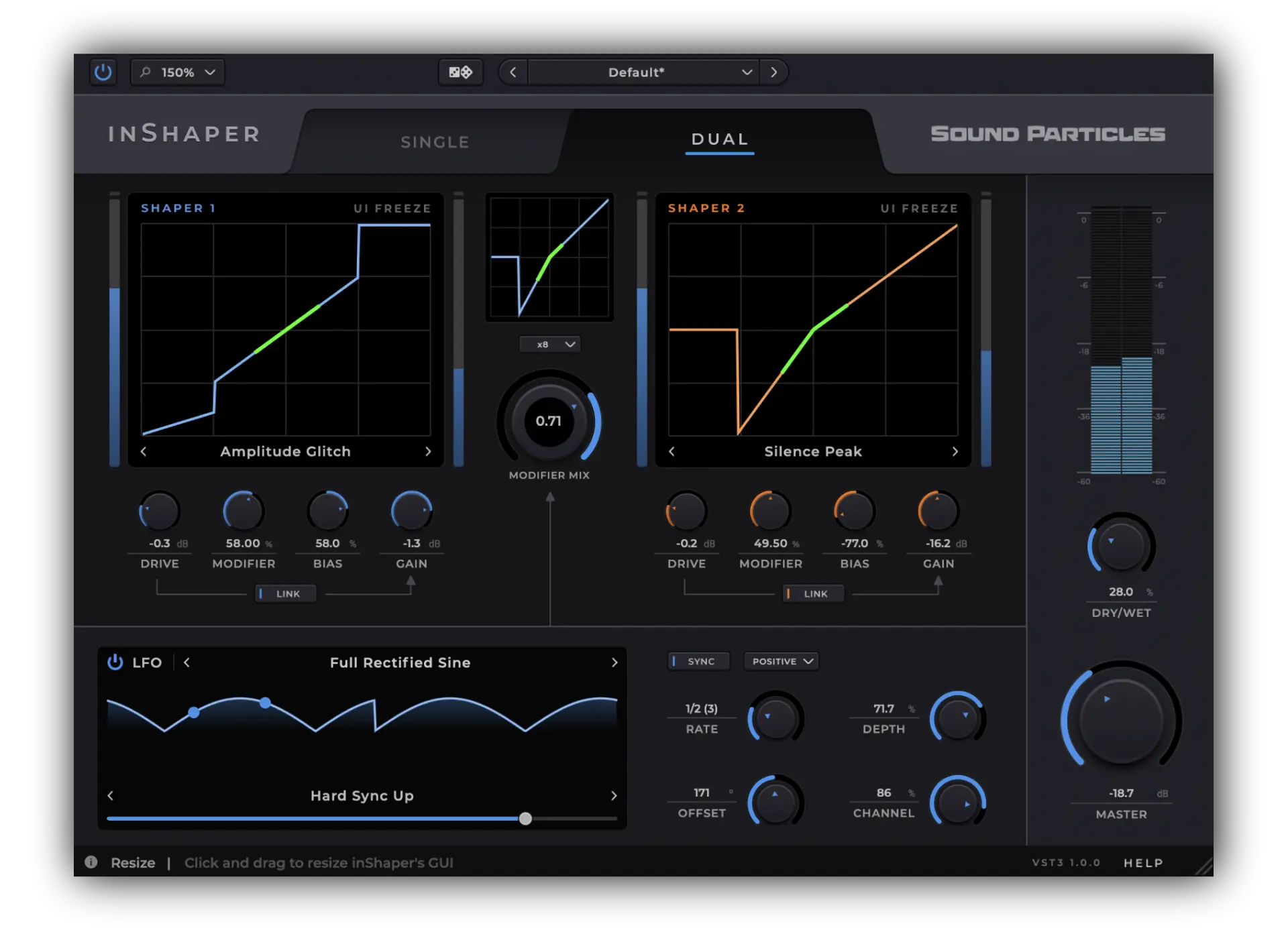The width and height of the screenshot is (1288, 930).
Task: Go to next preset arrow
Action: (x=773, y=72)
